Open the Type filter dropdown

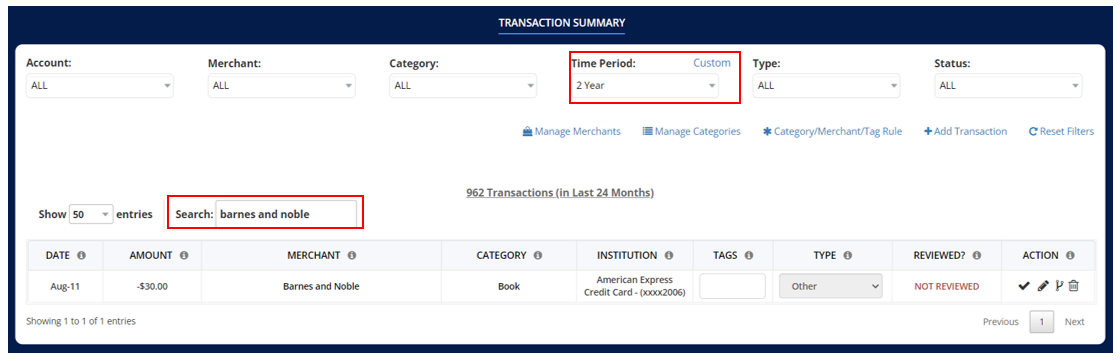coord(826,86)
